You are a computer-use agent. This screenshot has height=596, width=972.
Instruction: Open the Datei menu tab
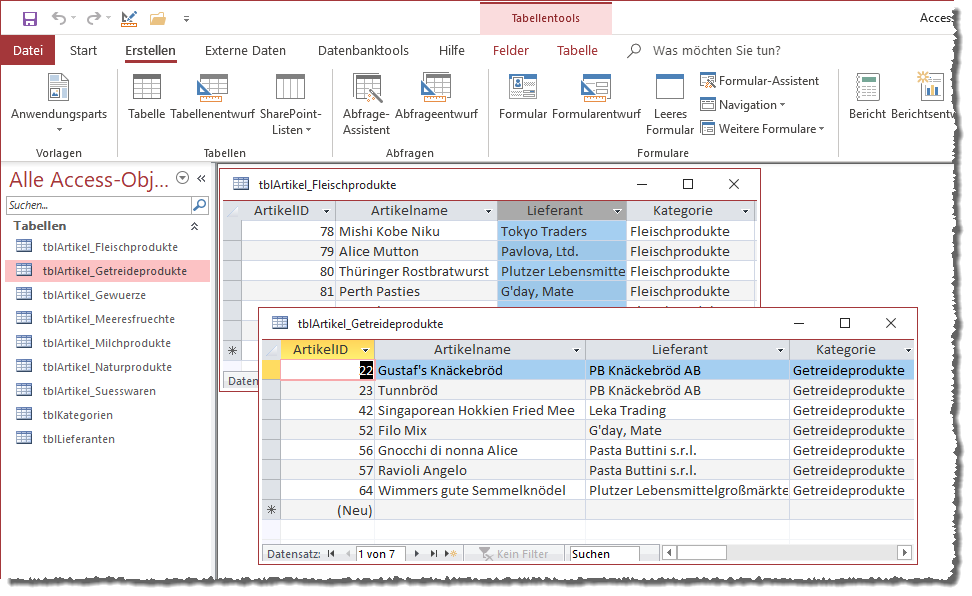click(27, 50)
